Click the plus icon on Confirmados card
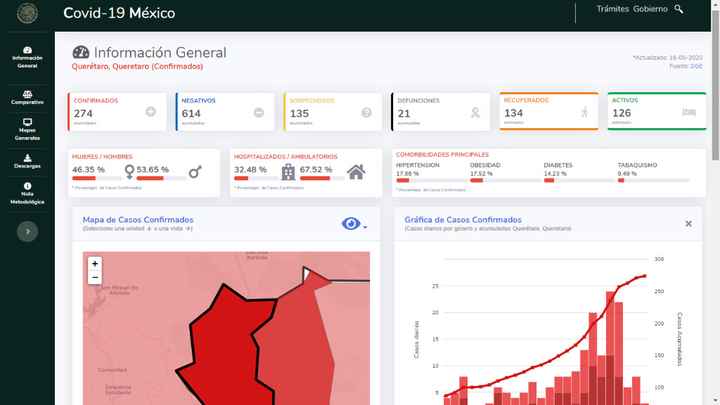Screen dimensions: 720x405 coord(151,112)
